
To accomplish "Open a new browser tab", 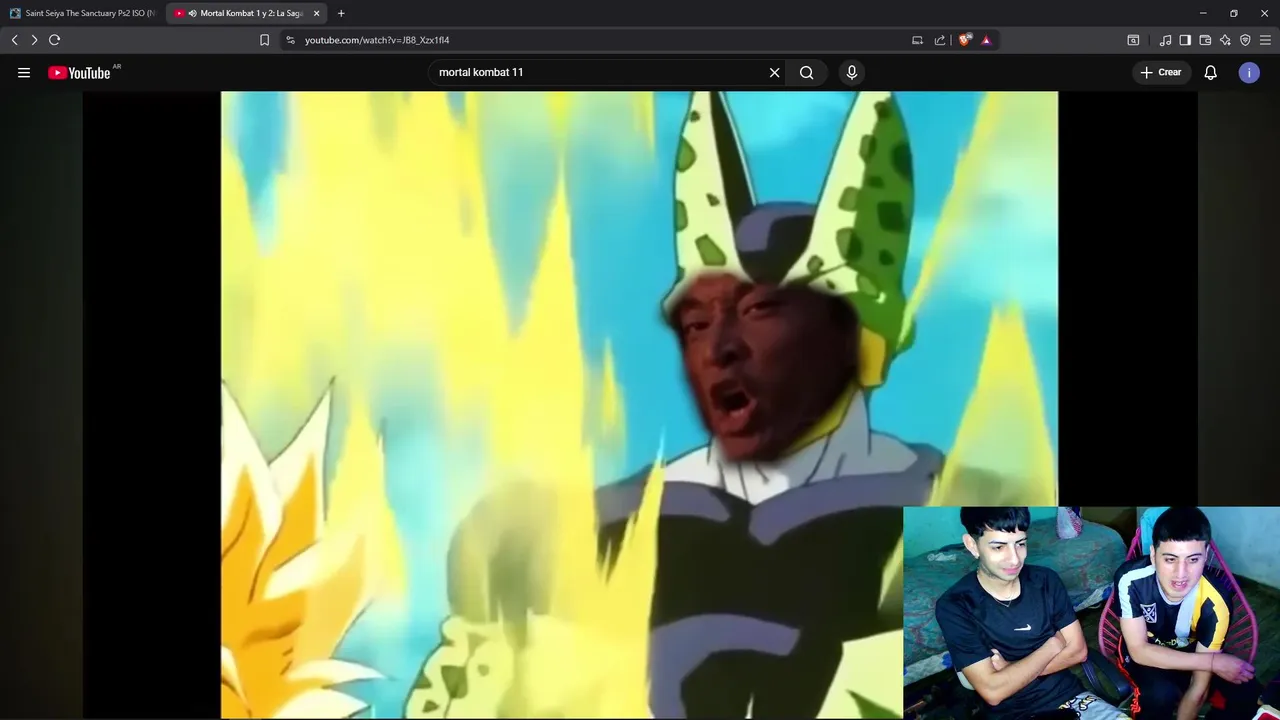I will (x=341, y=13).
